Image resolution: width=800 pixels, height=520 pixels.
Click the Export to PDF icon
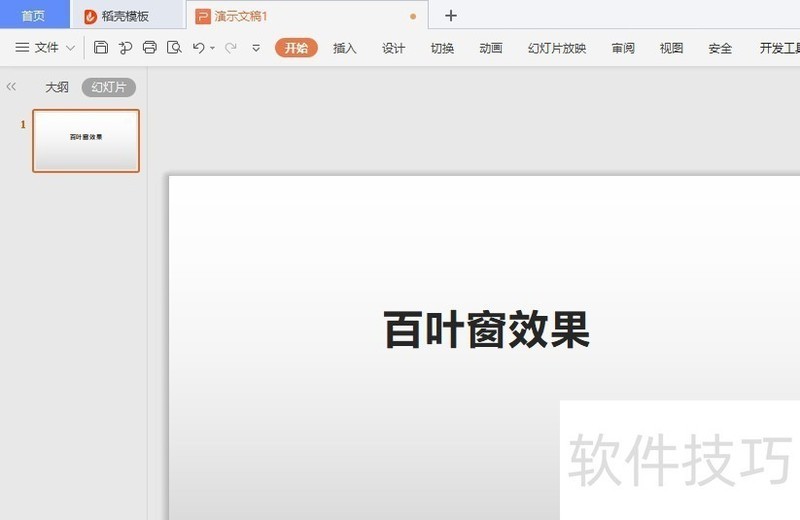tap(125, 47)
